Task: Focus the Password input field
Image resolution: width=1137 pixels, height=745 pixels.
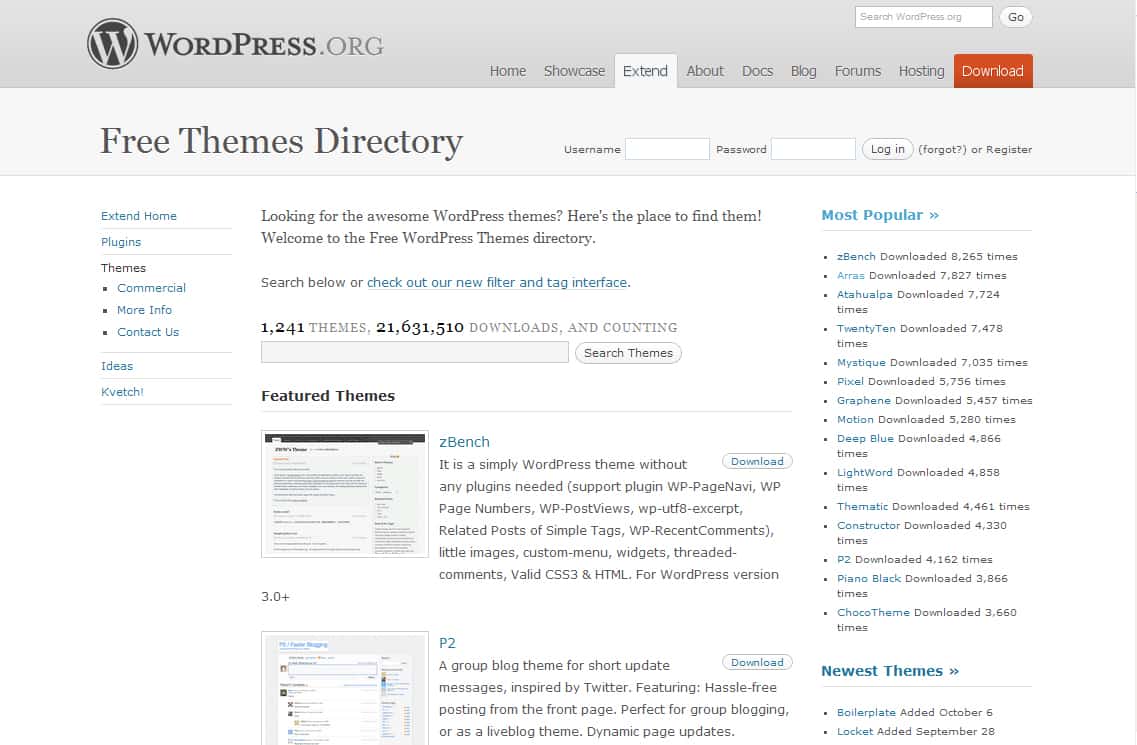Action: click(x=813, y=149)
